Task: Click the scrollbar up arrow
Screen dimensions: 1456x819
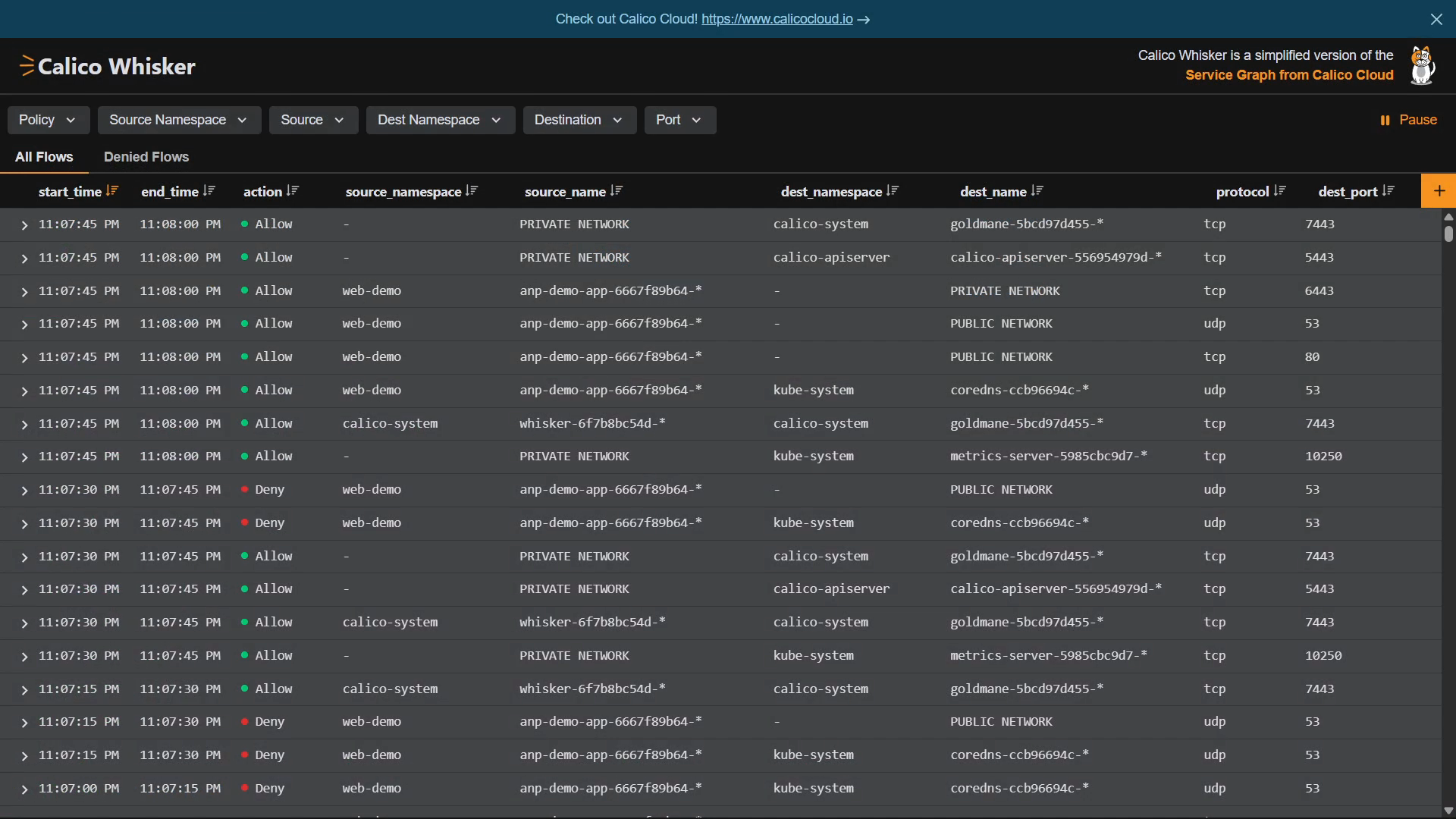Action: (1448, 217)
